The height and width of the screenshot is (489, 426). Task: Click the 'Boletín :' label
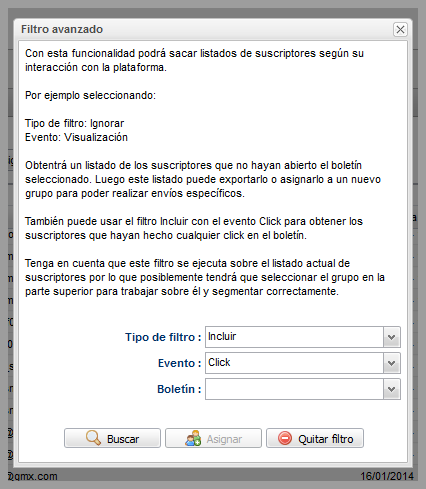click(x=179, y=389)
